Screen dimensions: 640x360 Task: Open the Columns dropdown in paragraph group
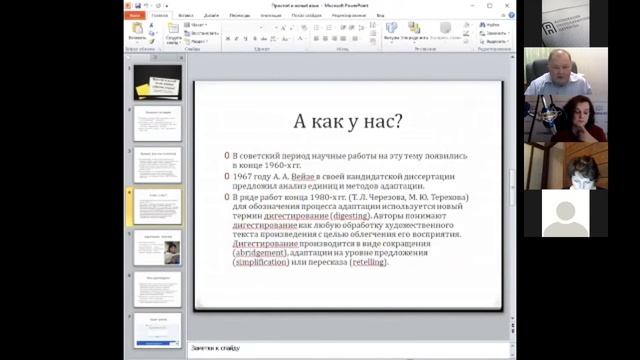click(x=355, y=38)
